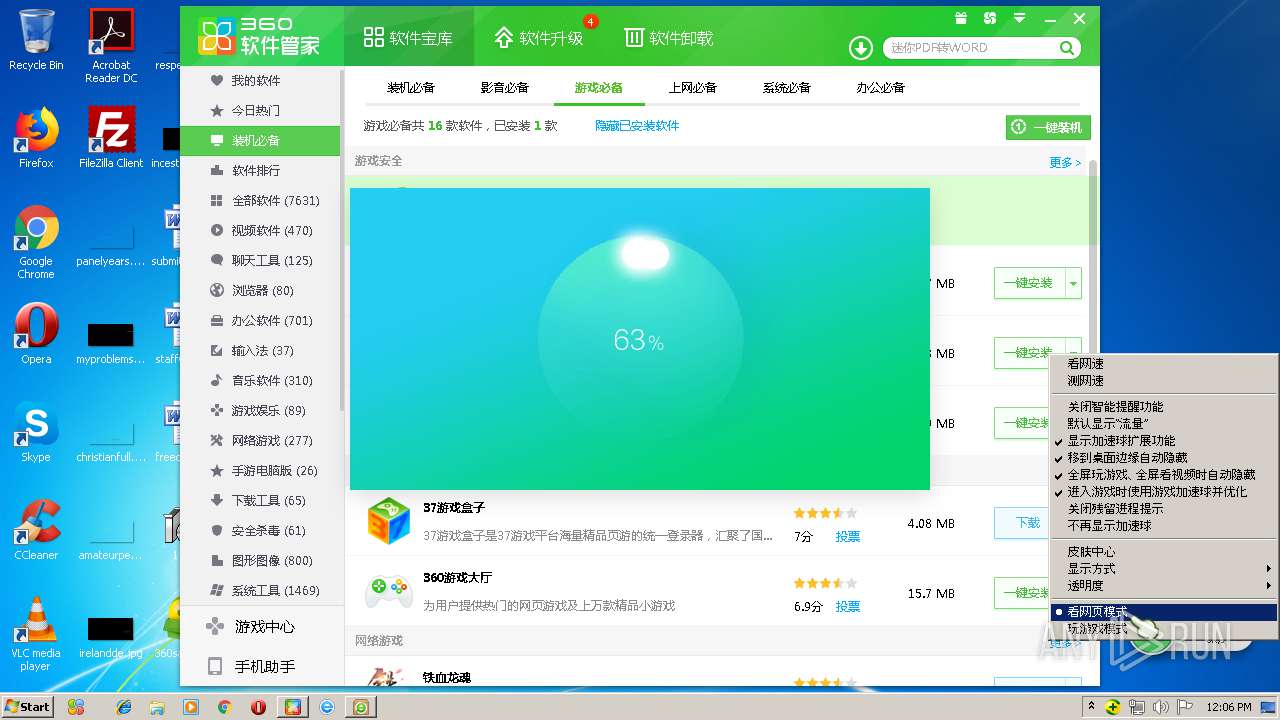Viewport: 1280px width, 720px height.
Task: Open the download manager arrow icon
Action: pos(861,48)
